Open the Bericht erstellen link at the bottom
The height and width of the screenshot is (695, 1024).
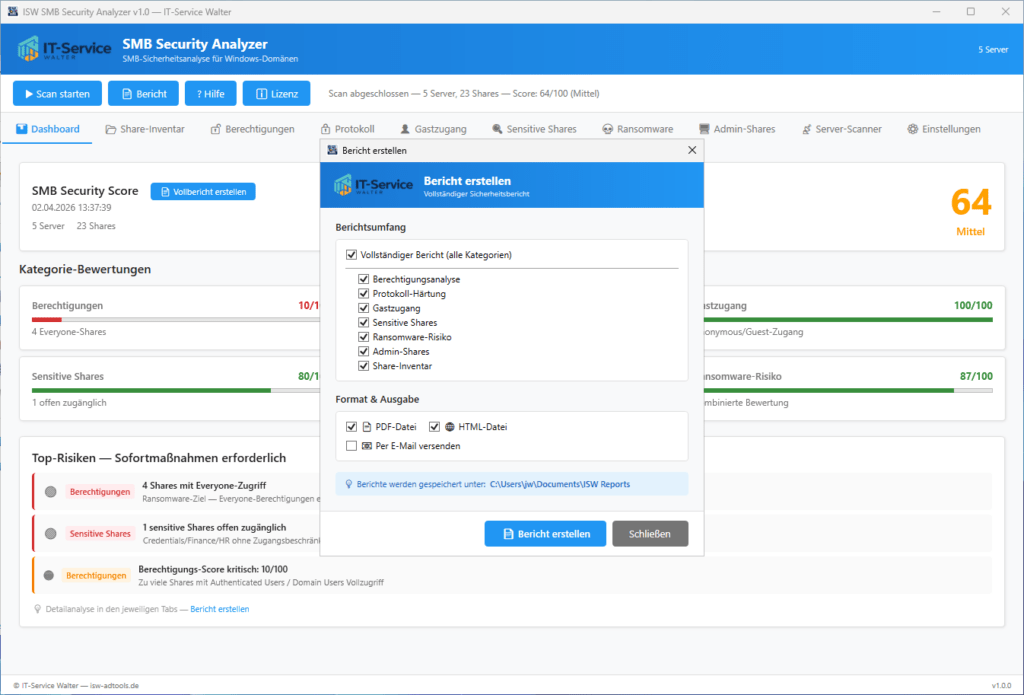tap(219, 608)
